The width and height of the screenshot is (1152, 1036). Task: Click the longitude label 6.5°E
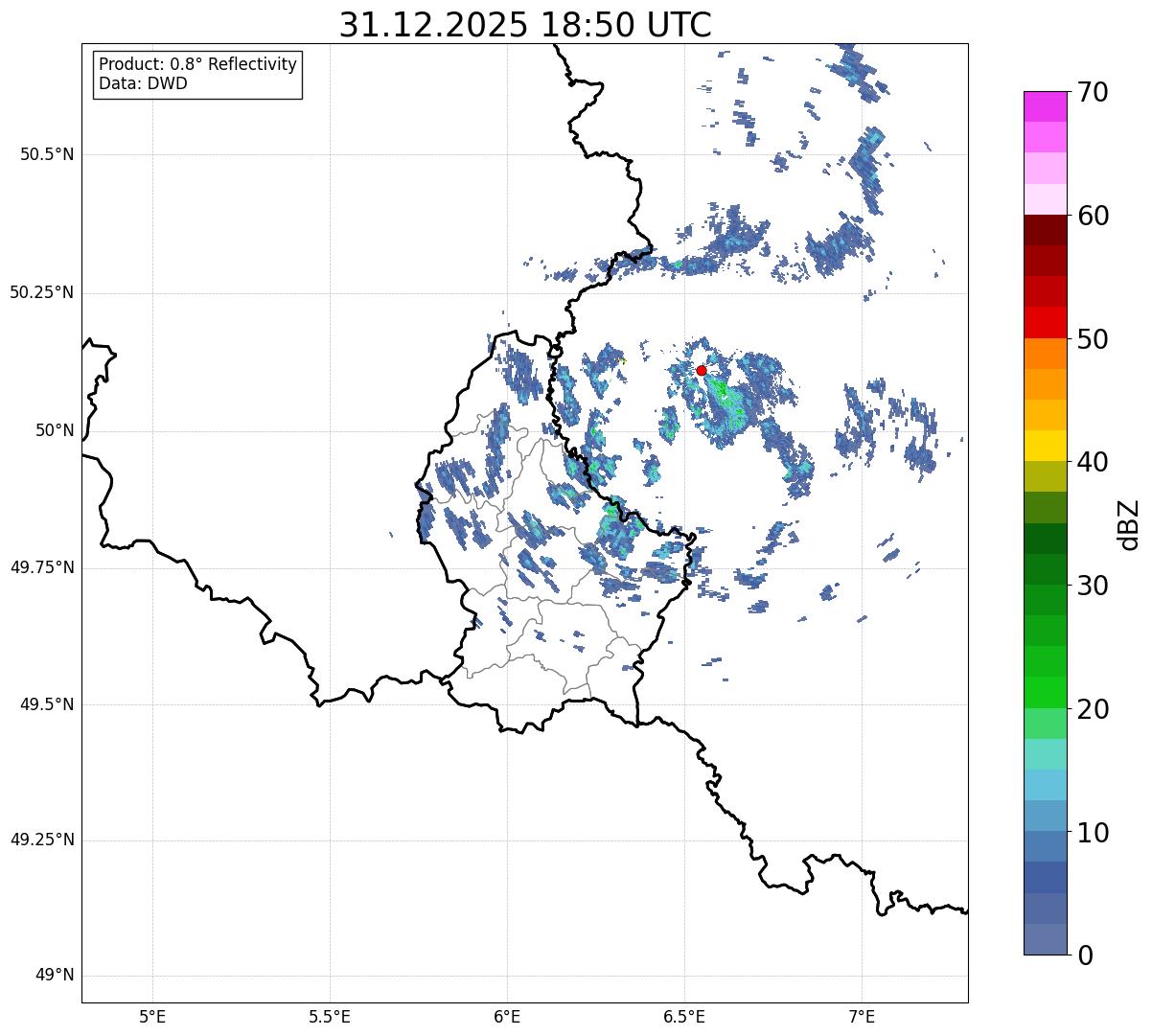point(684,1017)
